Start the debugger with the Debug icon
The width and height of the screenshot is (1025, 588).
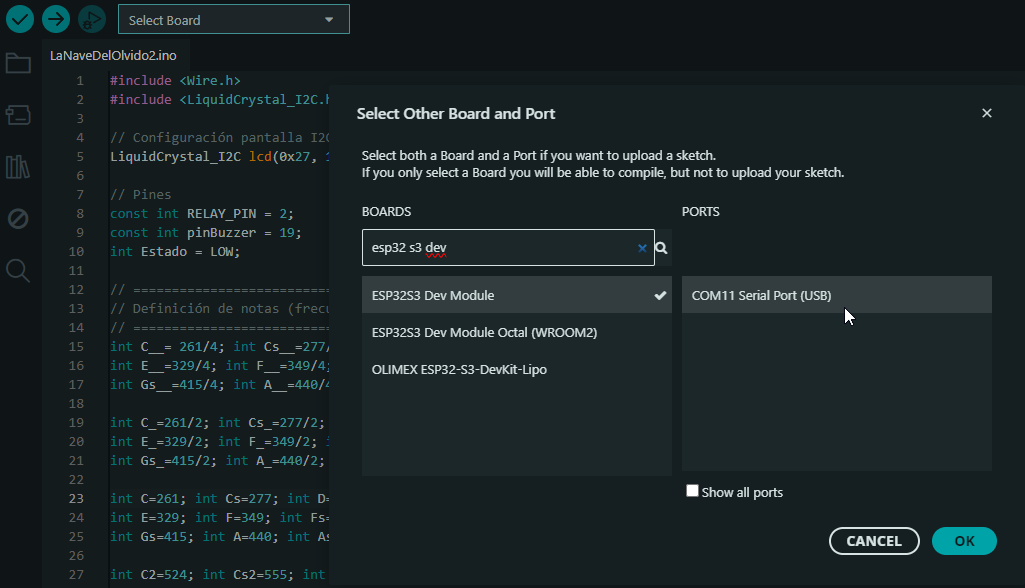pyautogui.click(x=92, y=19)
